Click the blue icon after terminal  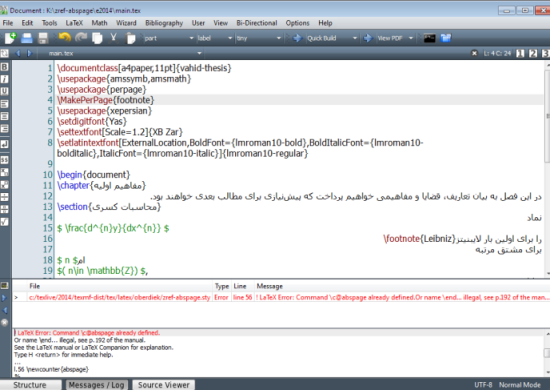pos(445,38)
